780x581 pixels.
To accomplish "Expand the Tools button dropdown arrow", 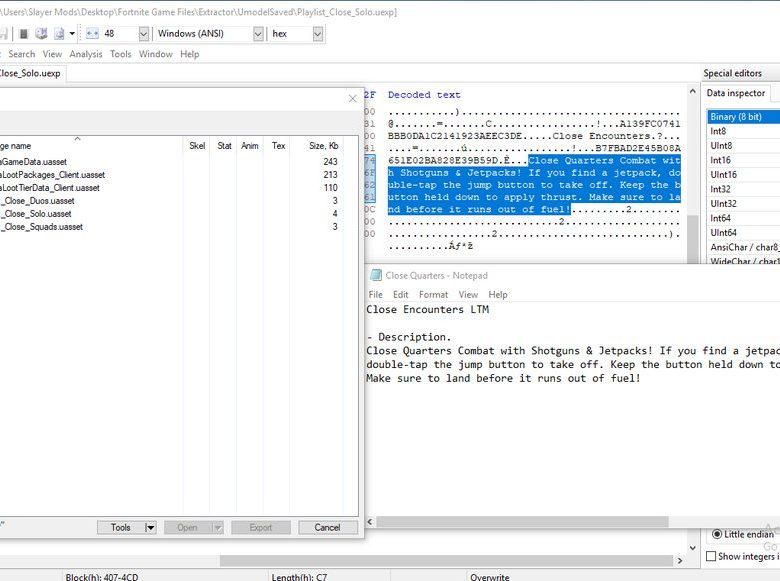I will (150, 527).
